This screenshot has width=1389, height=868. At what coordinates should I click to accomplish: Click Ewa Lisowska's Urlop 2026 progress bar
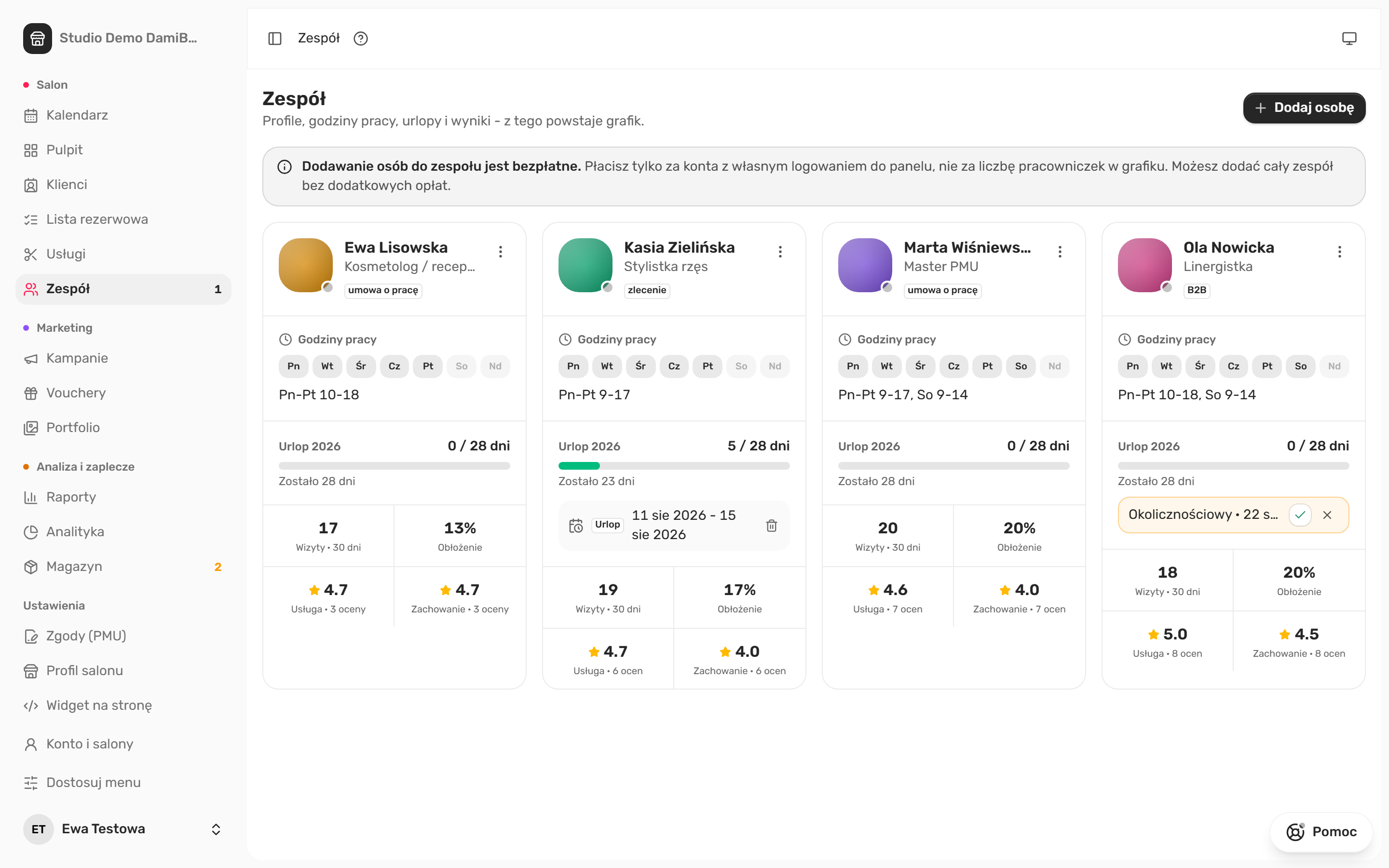(395, 465)
